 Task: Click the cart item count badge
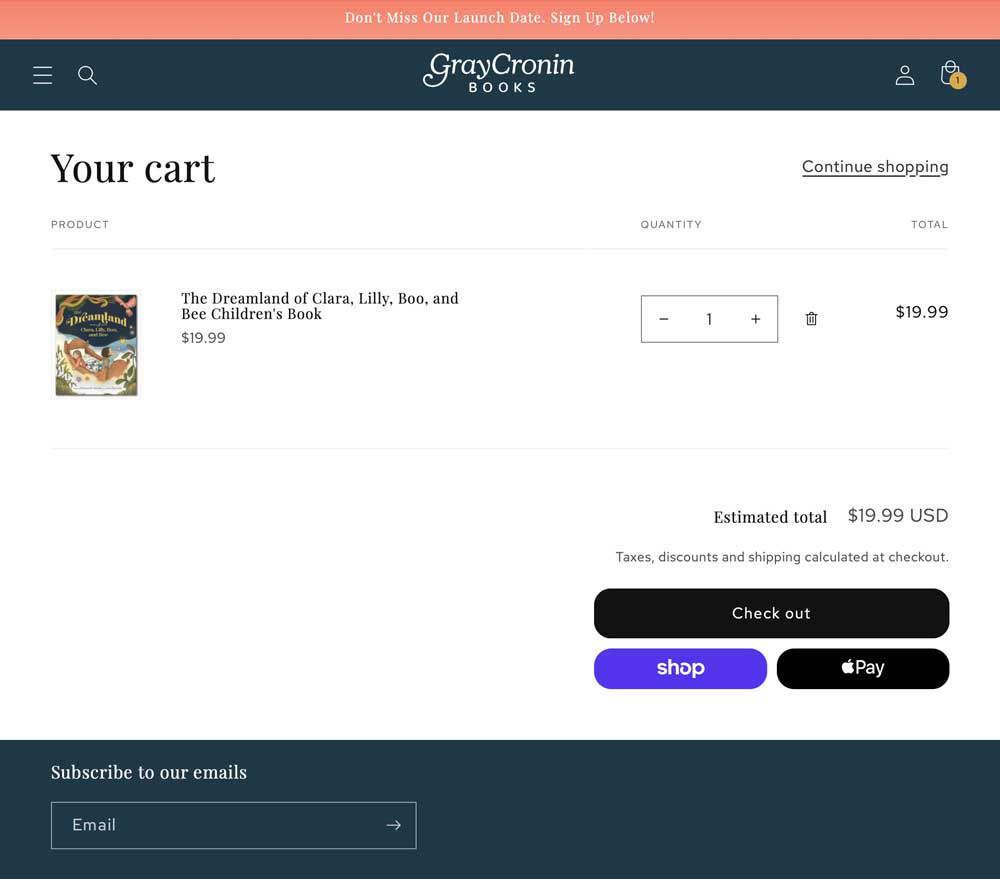[x=957, y=80]
